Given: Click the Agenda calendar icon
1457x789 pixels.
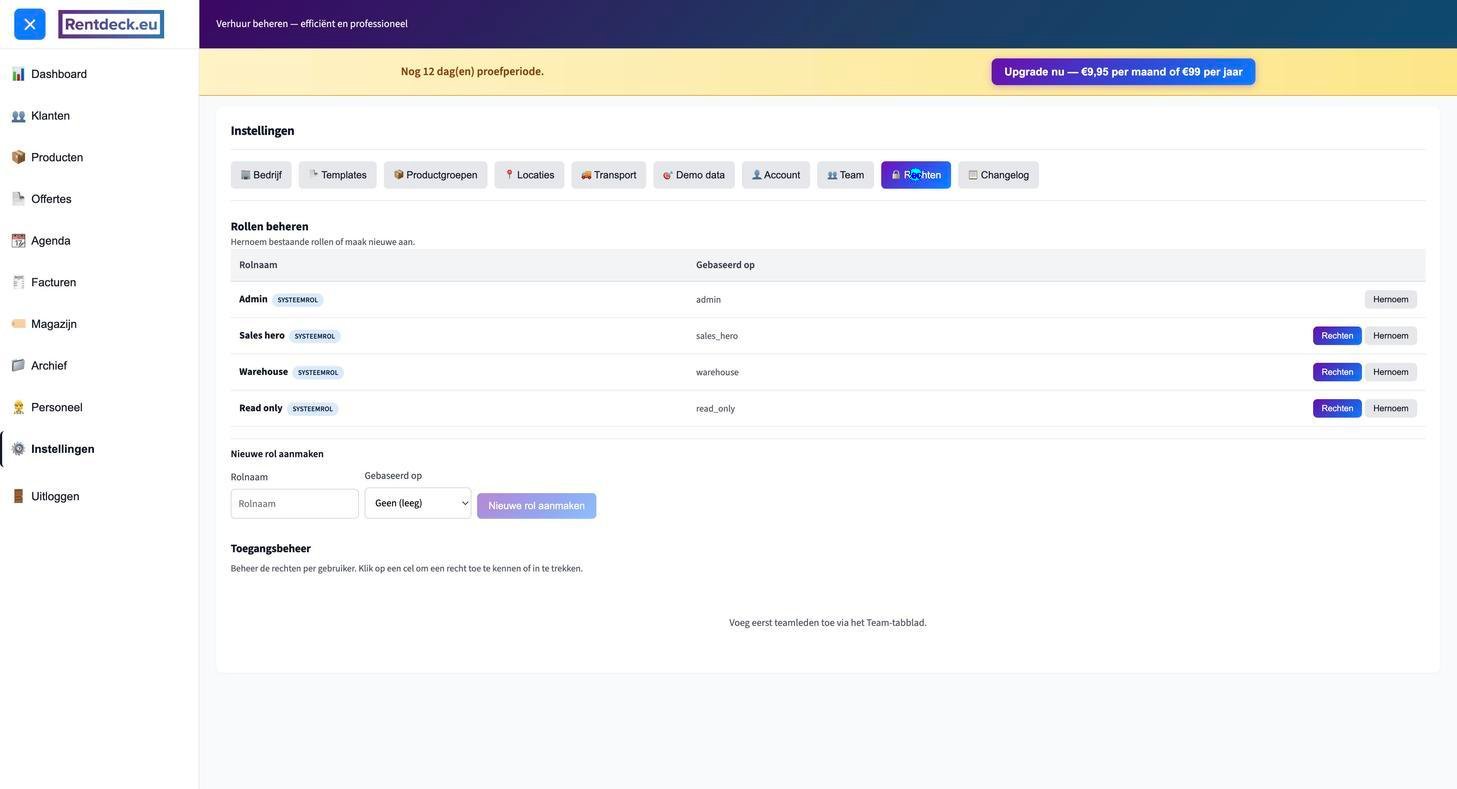Looking at the screenshot, I should coord(18,241).
